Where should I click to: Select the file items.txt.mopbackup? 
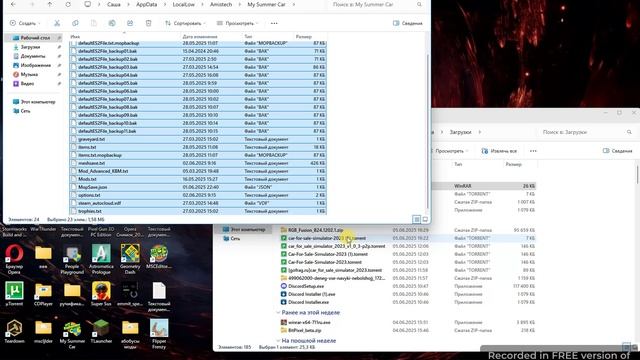[x=198, y=155]
